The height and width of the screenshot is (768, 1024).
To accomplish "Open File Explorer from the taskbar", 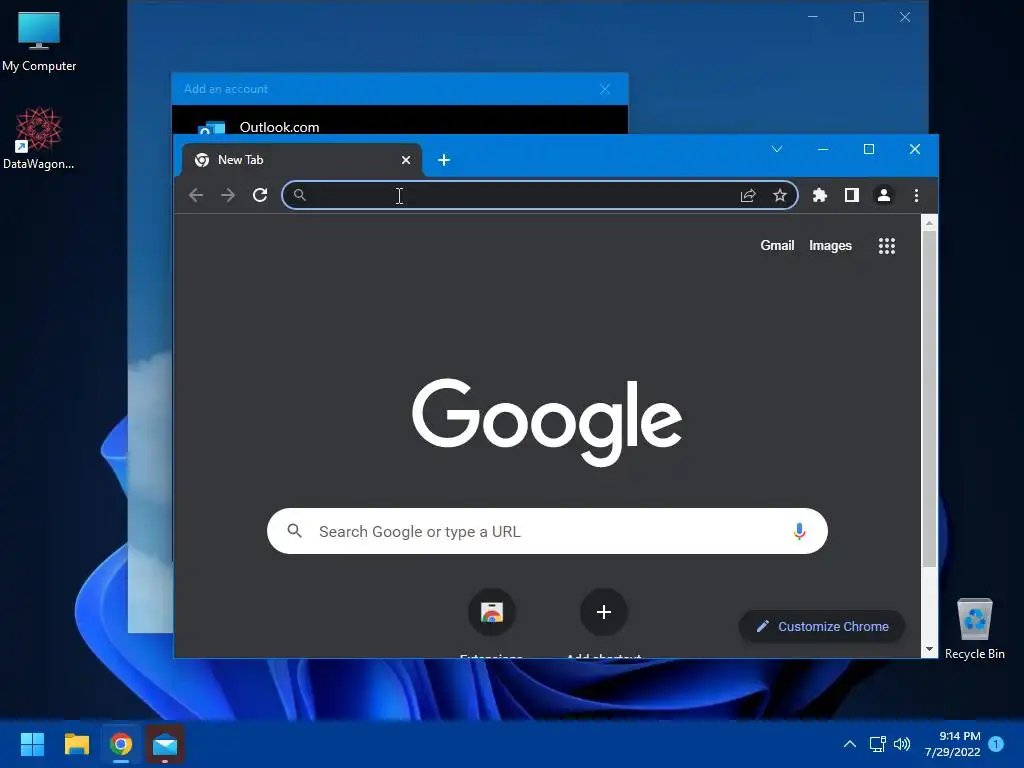I will coord(76,744).
